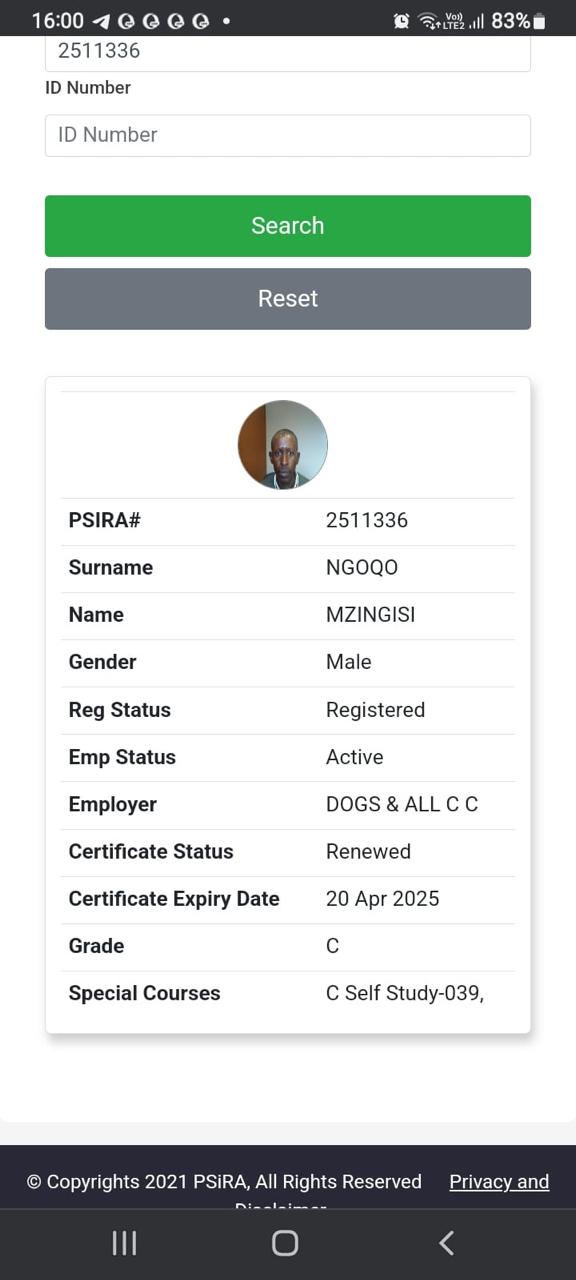The height and width of the screenshot is (1280, 576).
Task: Tap the Android back navigation icon
Action: [x=447, y=1243]
